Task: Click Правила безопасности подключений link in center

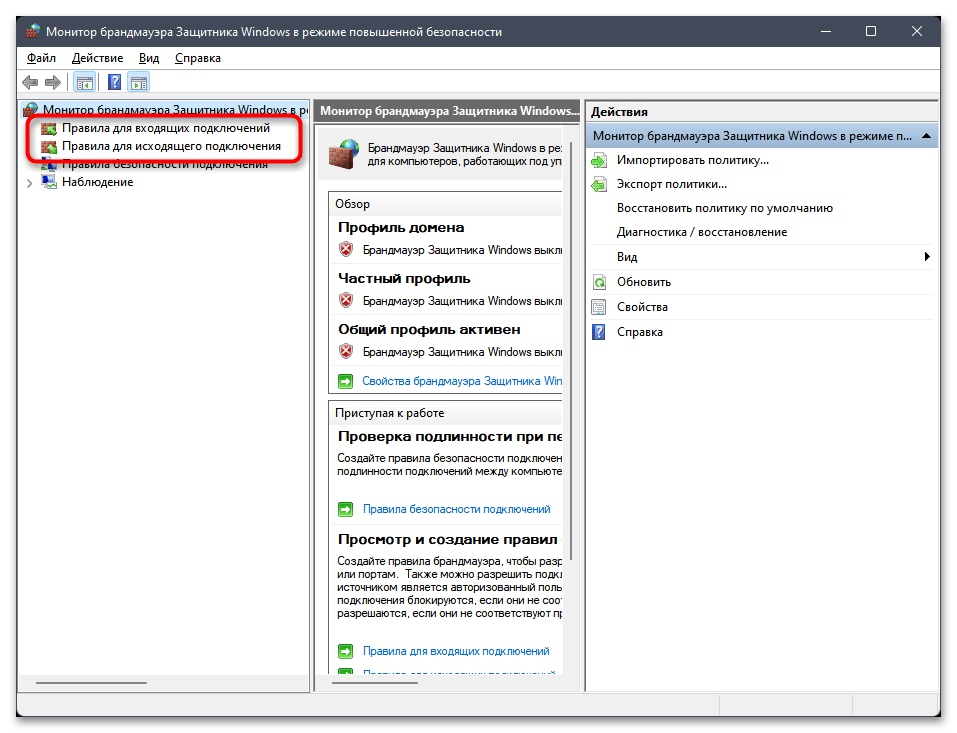Action: tap(456, 509)
